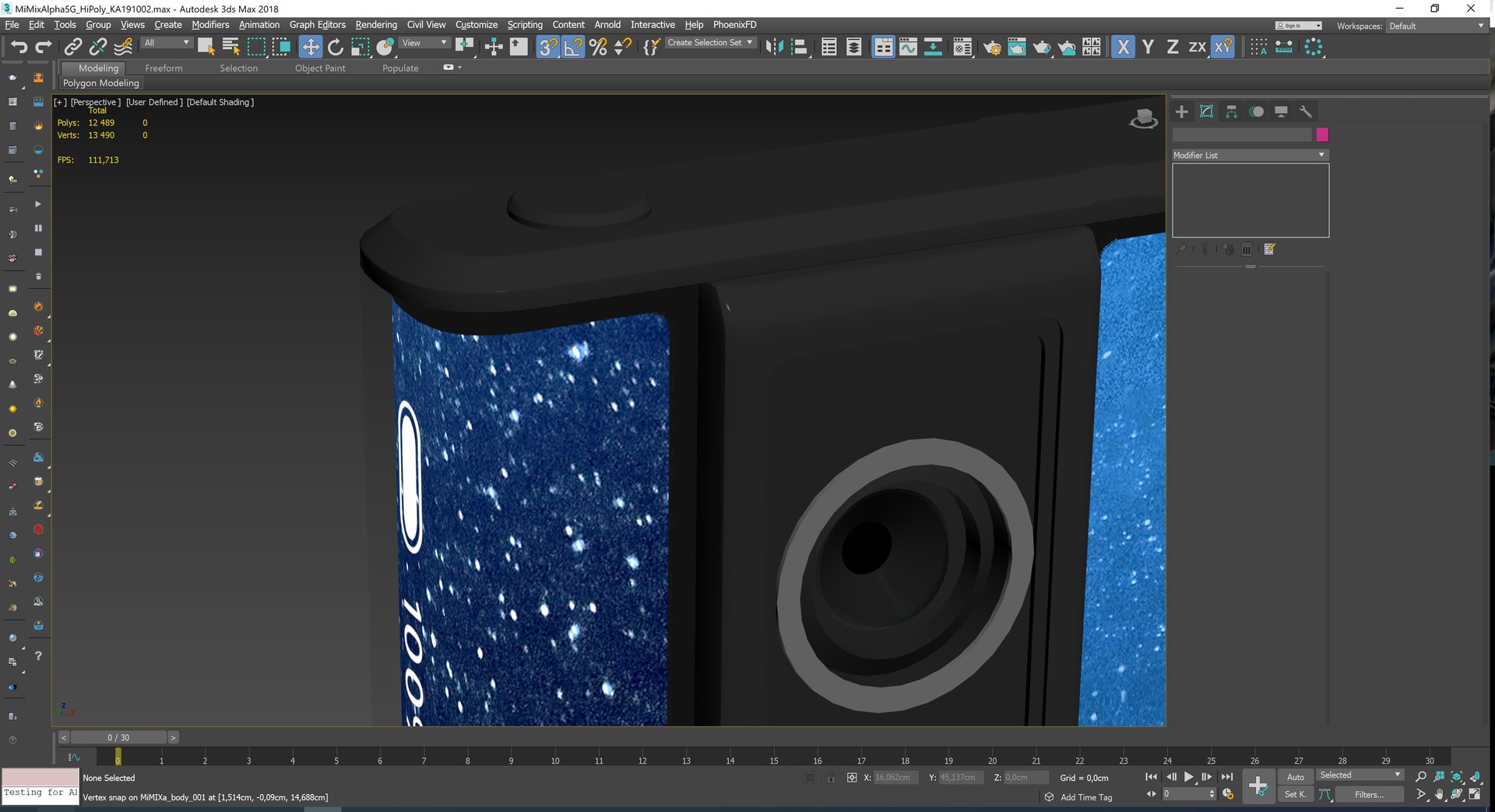Viewport: 1495px width, 812px height.
Task: Open the Rendering menu
Action: tap(376, 25)
